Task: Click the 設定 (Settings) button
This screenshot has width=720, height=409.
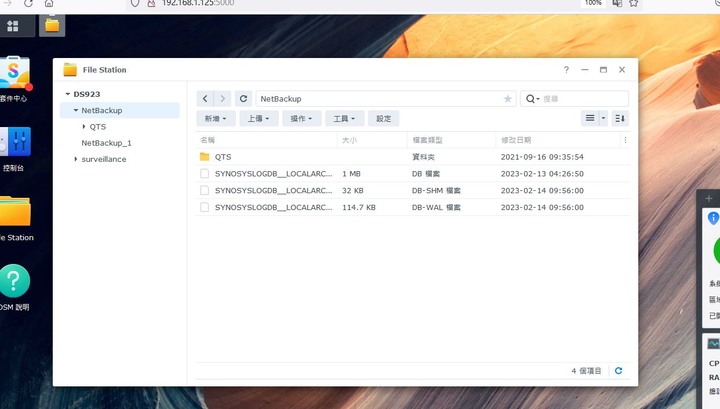Action: click(383, 118)
